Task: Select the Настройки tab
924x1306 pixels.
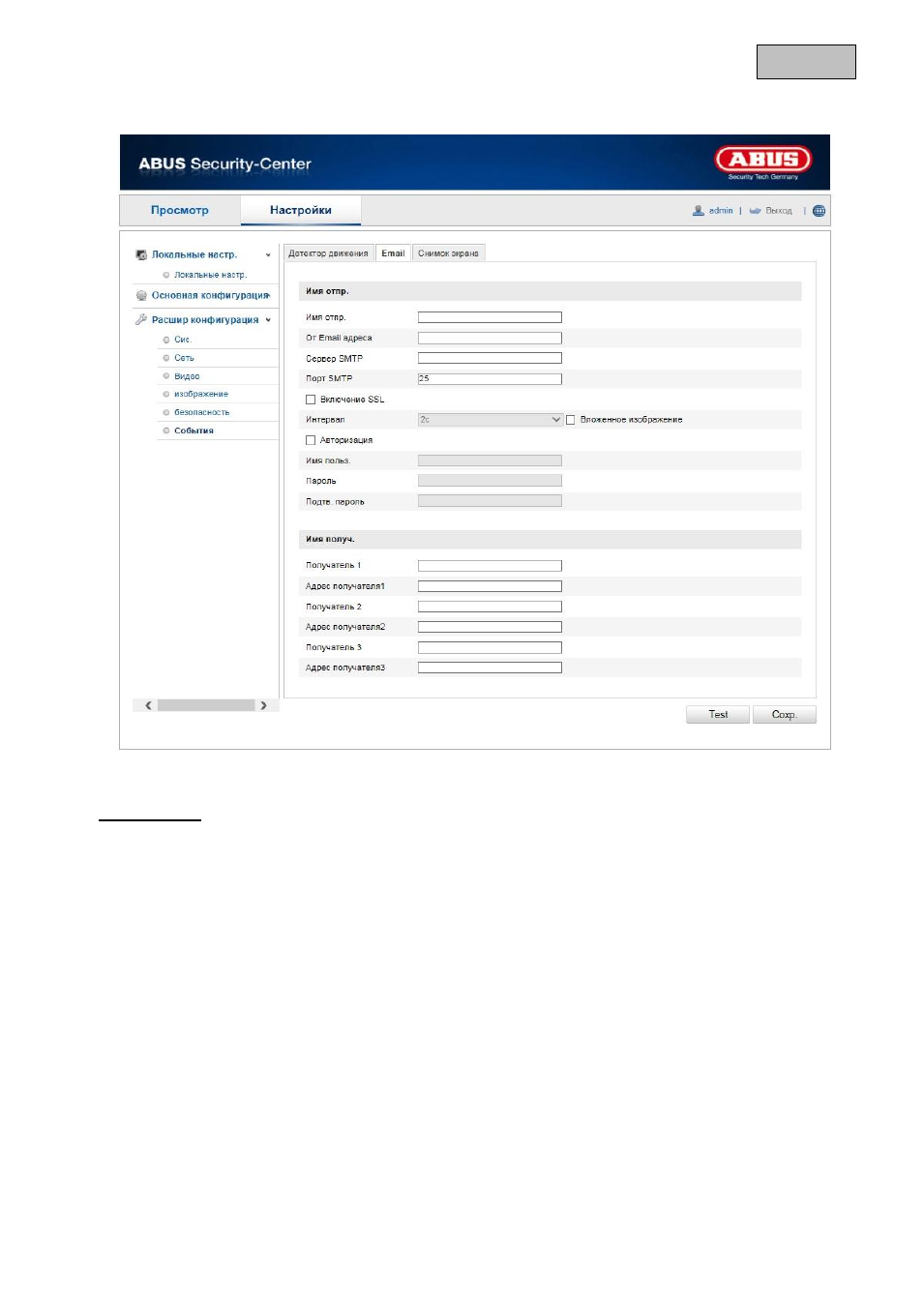Action: pyautogui.click(x=301, y=210)
